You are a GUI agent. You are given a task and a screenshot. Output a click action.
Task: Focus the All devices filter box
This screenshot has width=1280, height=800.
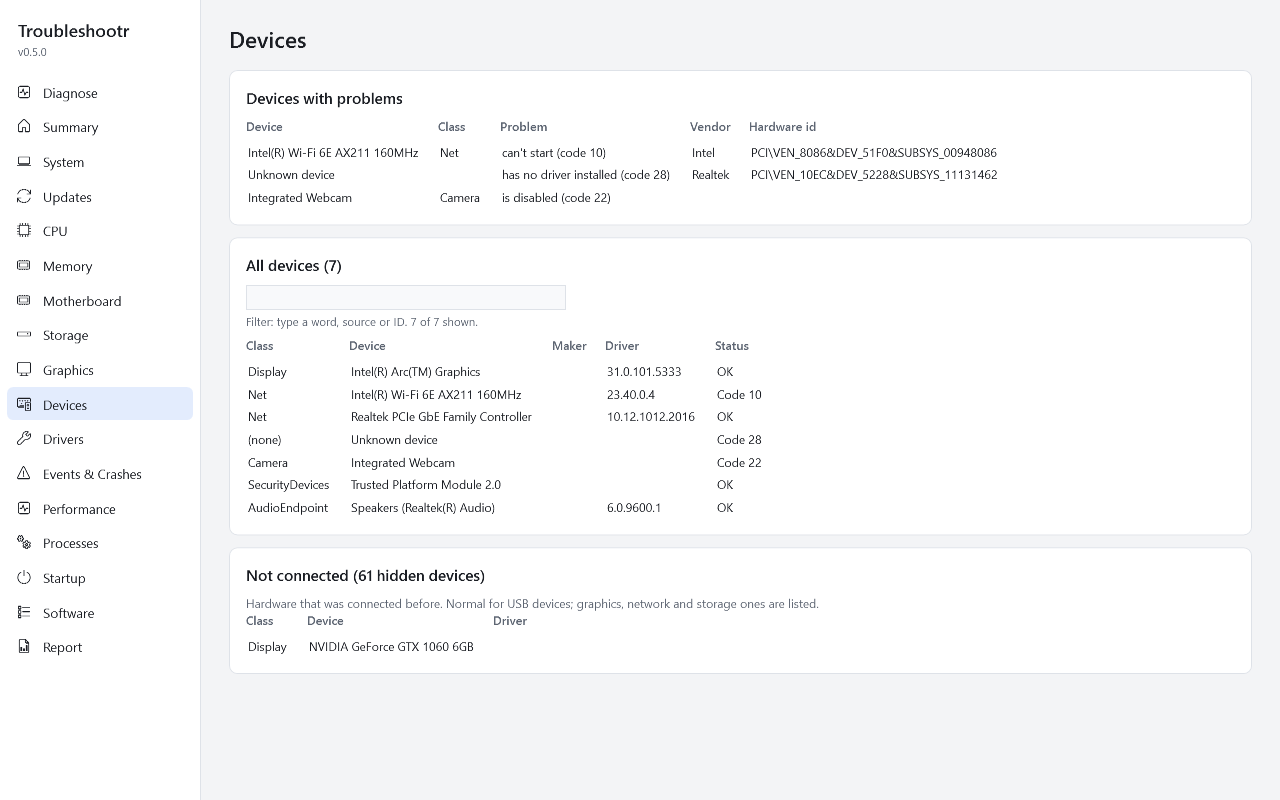406,297
